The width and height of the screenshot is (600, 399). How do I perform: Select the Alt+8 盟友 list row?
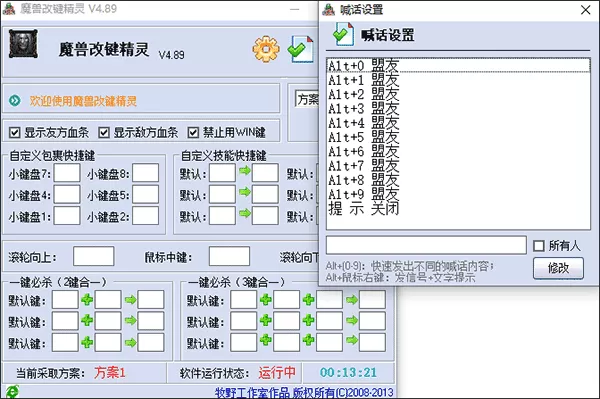coord(458,180)
